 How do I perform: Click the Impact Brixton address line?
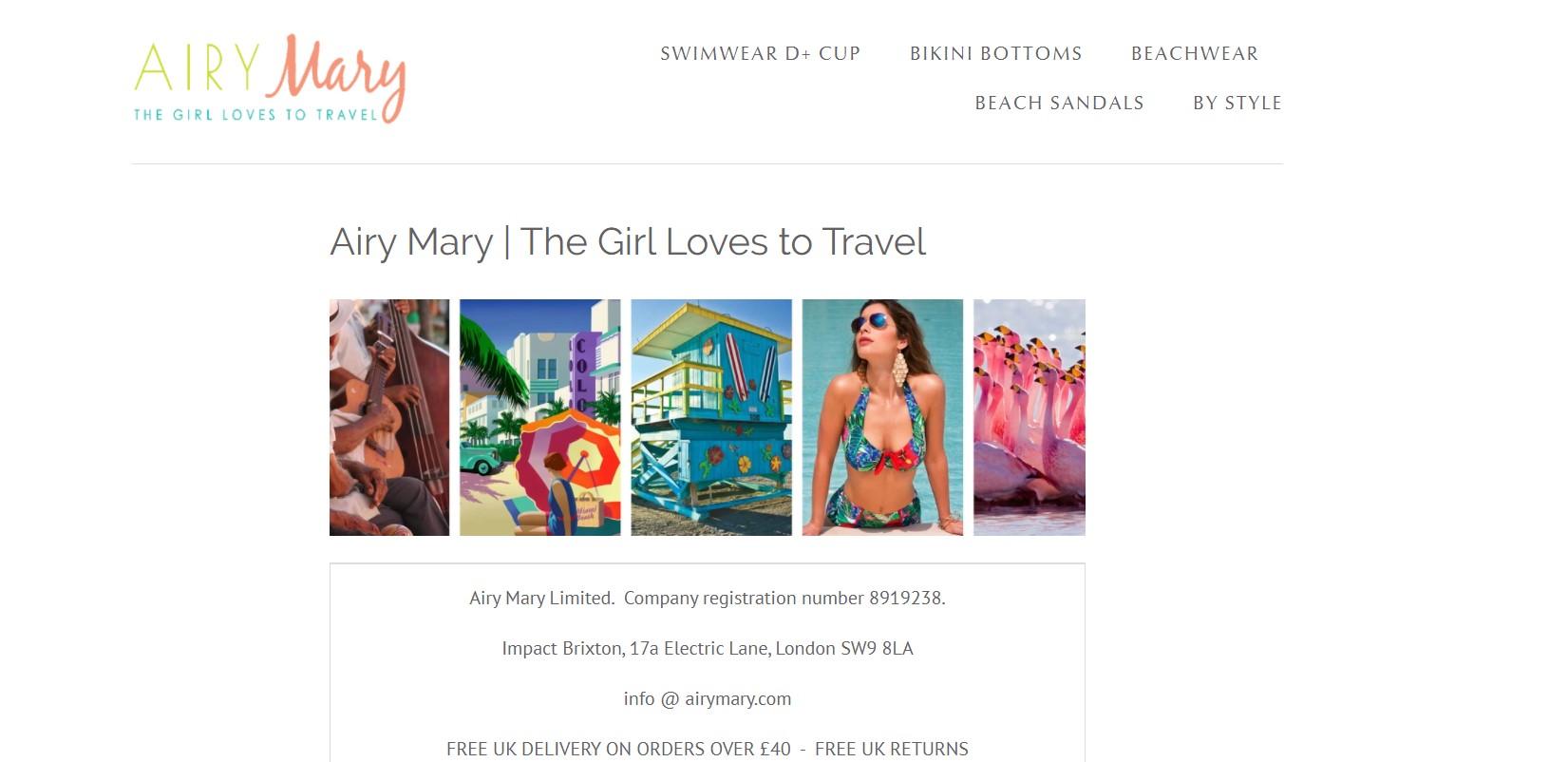708,648
